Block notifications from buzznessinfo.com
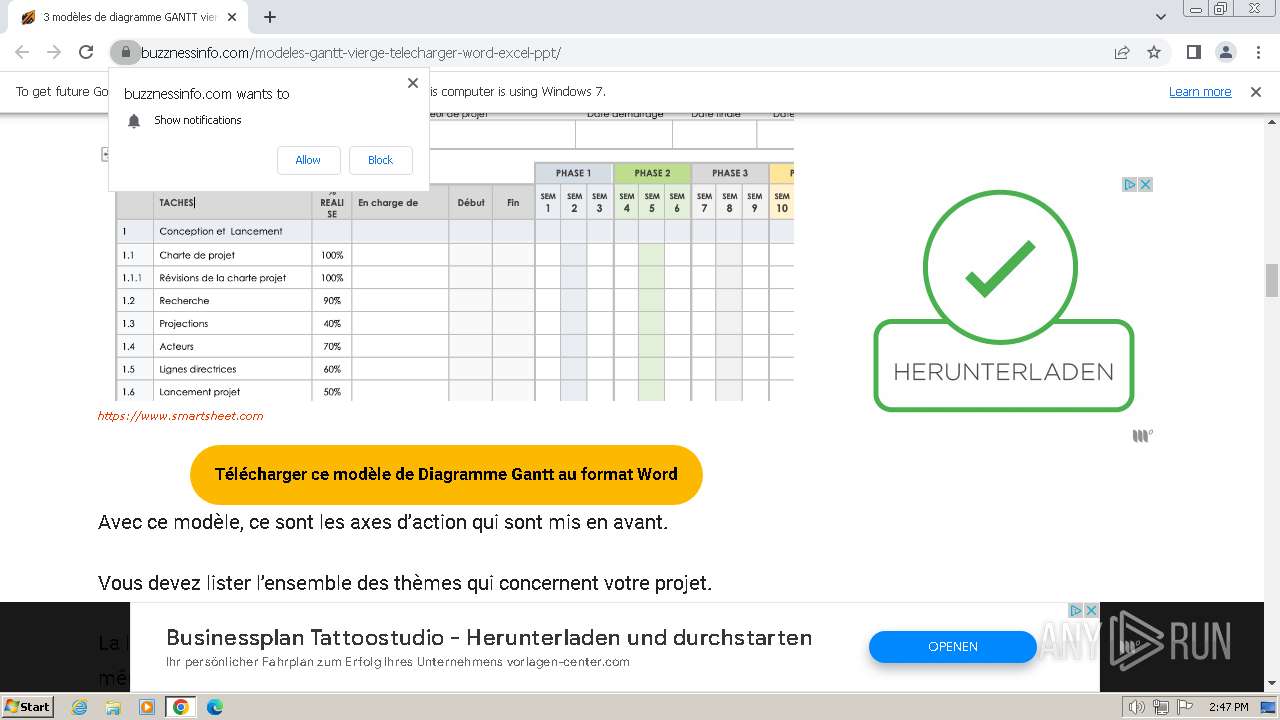 [x=380, y=160]
